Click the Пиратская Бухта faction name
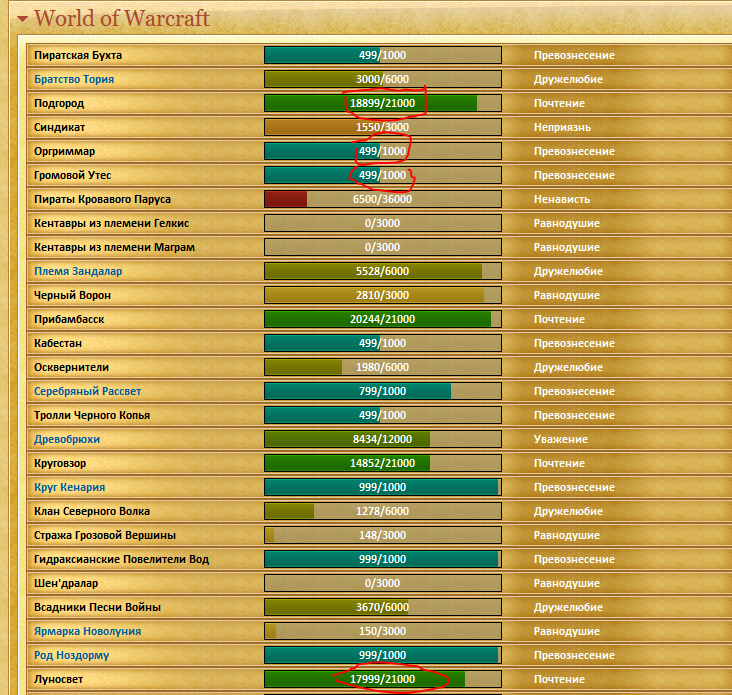732x695 pixels. (x=78, y=55)
